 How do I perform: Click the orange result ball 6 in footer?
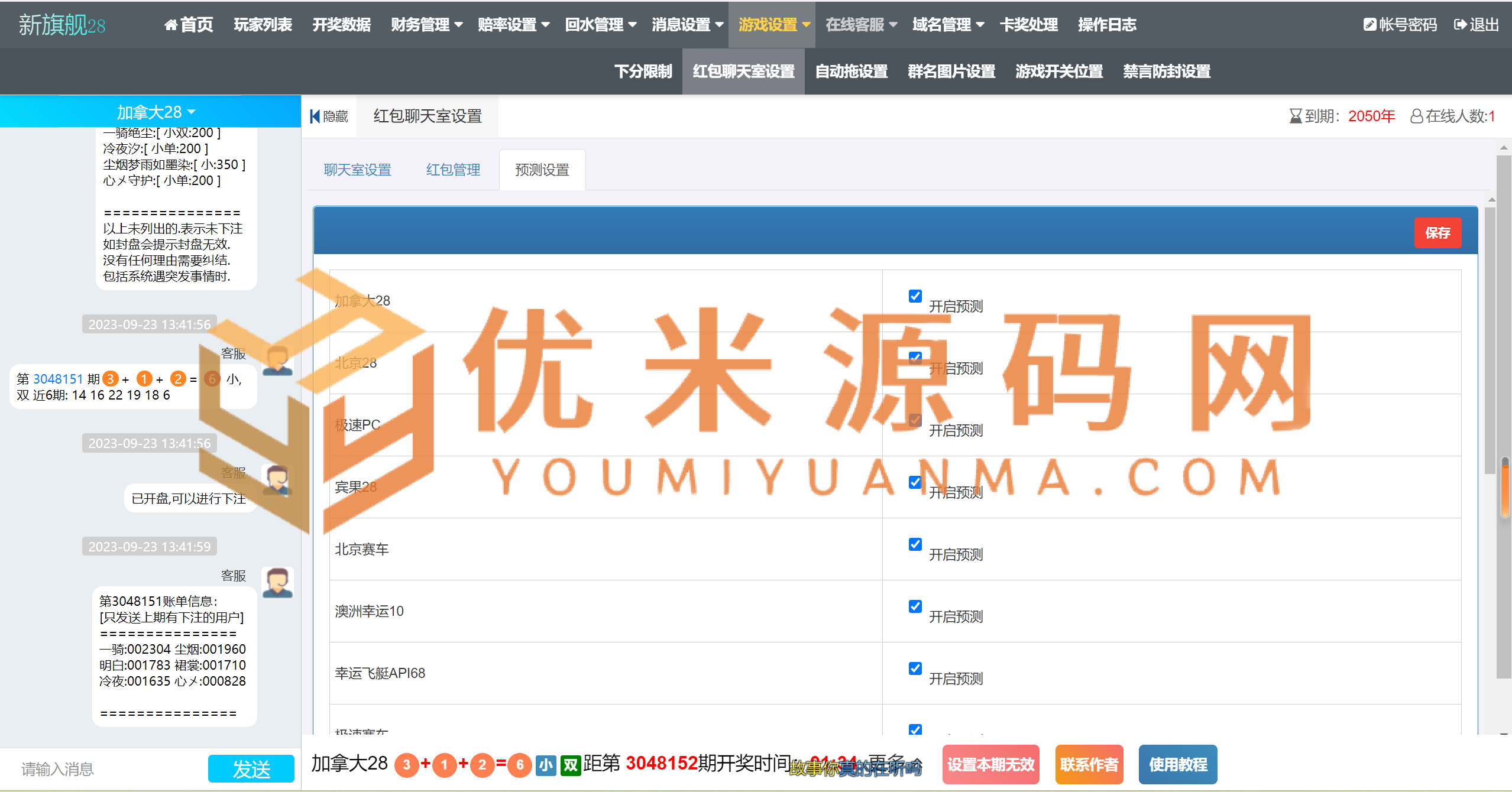pos(520,765)
